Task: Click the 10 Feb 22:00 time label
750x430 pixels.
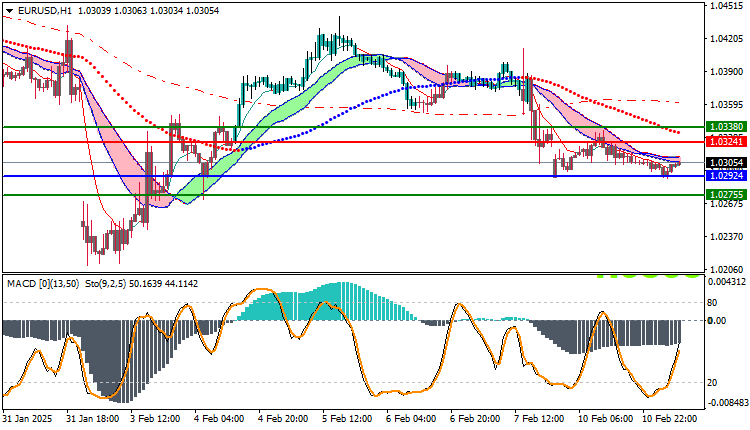Action: [x=670, y=419]
